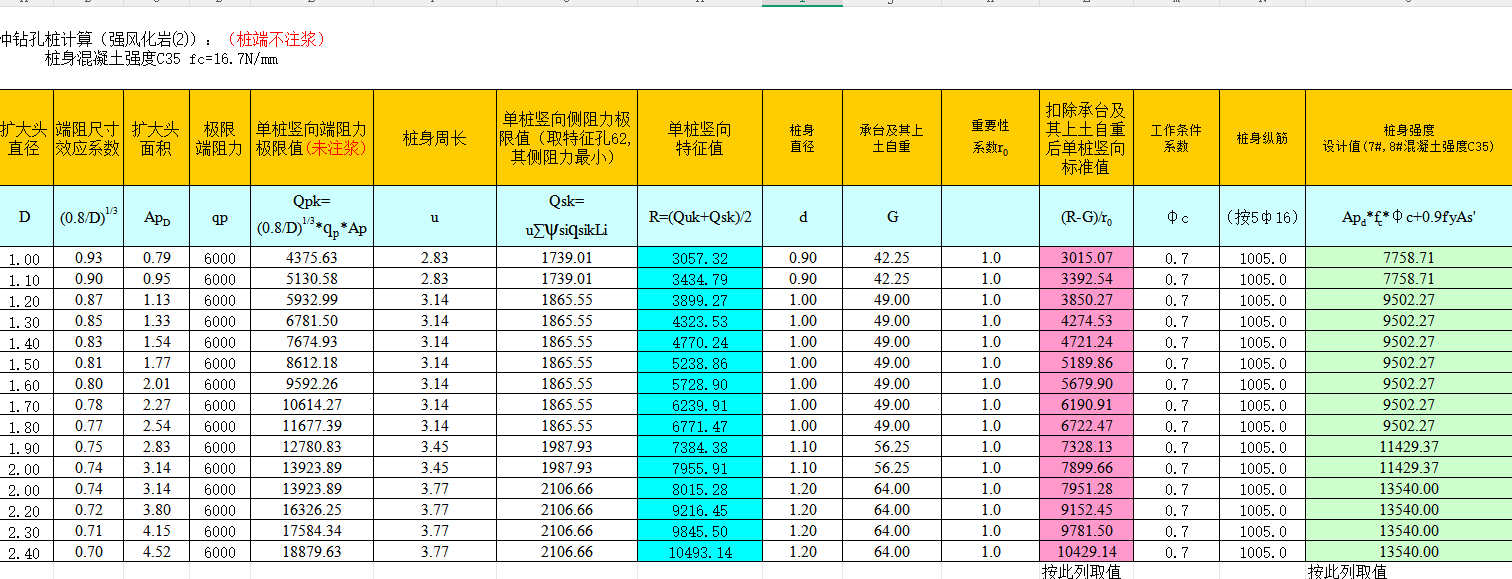
Task: Select the '工作条件系数' header cell
Action: (x=1176, y=138)
